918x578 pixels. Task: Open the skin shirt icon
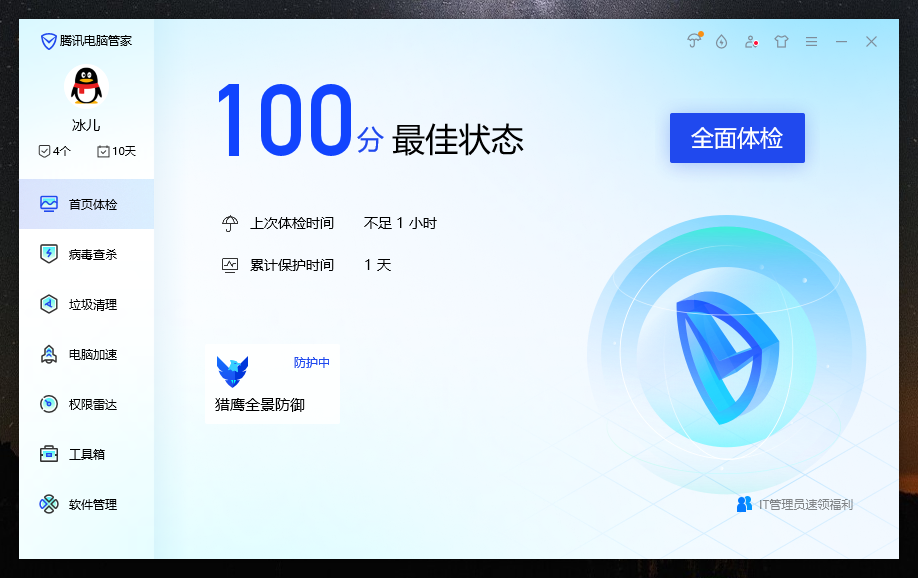781,42
